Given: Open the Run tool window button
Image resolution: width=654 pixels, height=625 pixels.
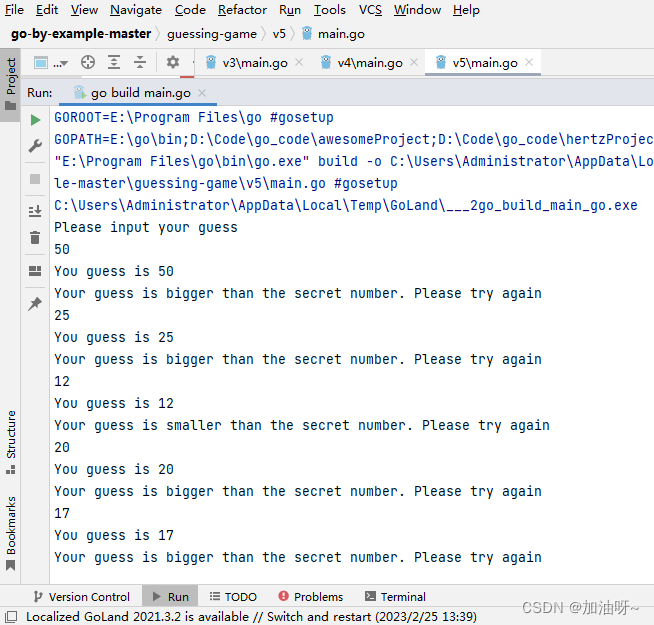Looking at the screenshot, I should pyautogui.click(x=170, y=597).
